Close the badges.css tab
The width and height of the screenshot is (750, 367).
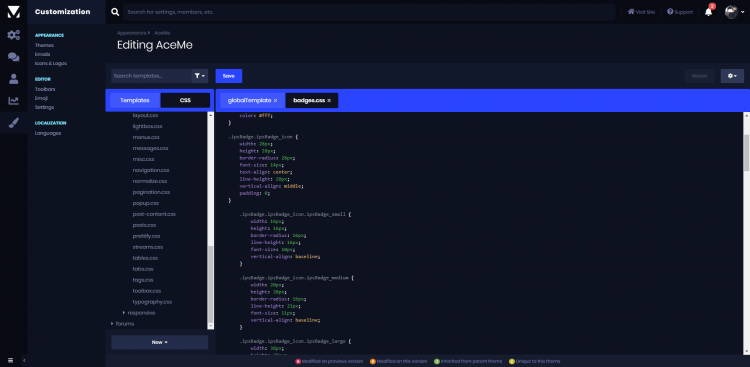[x=329, y=100]
